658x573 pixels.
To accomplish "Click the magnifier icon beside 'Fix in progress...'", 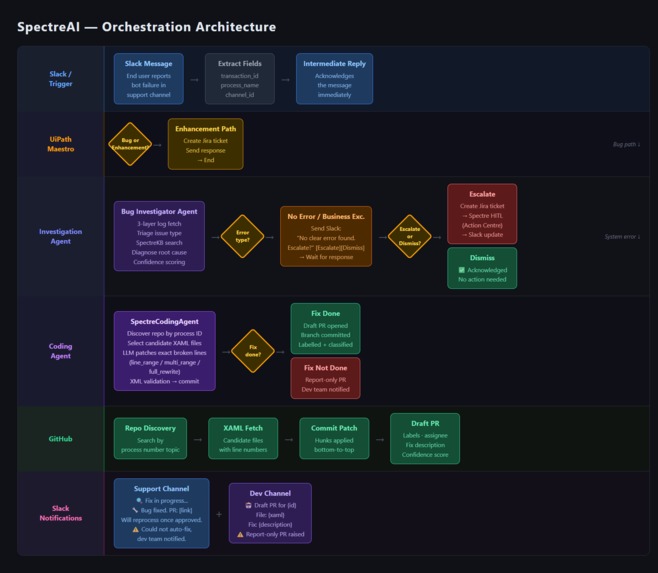I will pos(139,501).
